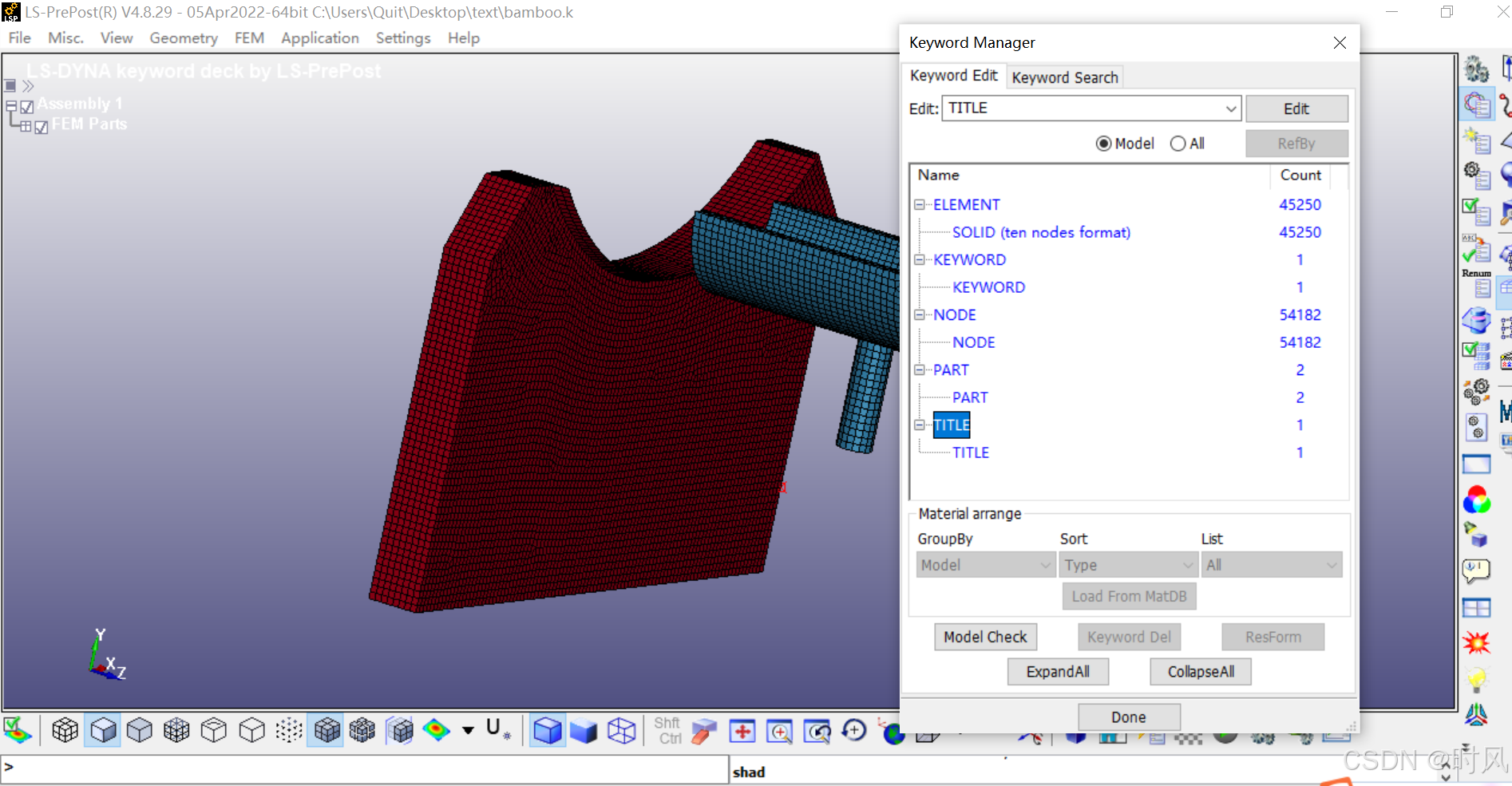Viewport: 1512px width, 786px height.
Task: Click the Model Check button
Action: point(985,637)
